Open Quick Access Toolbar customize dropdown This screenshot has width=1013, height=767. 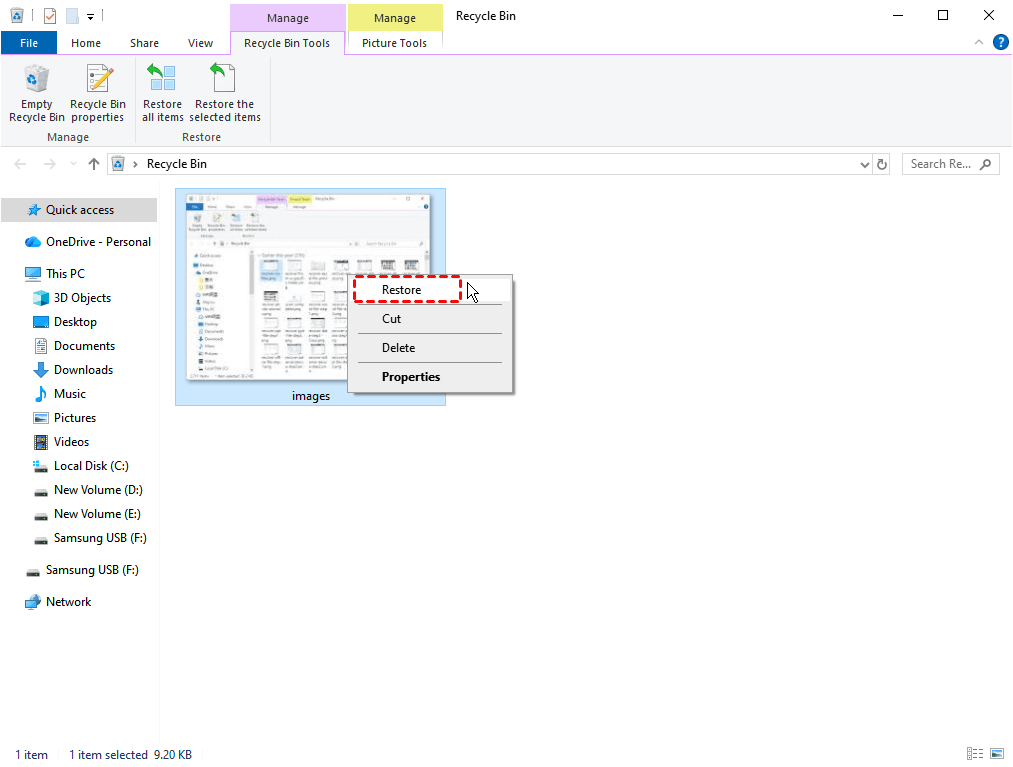click(x=90, y=16)
